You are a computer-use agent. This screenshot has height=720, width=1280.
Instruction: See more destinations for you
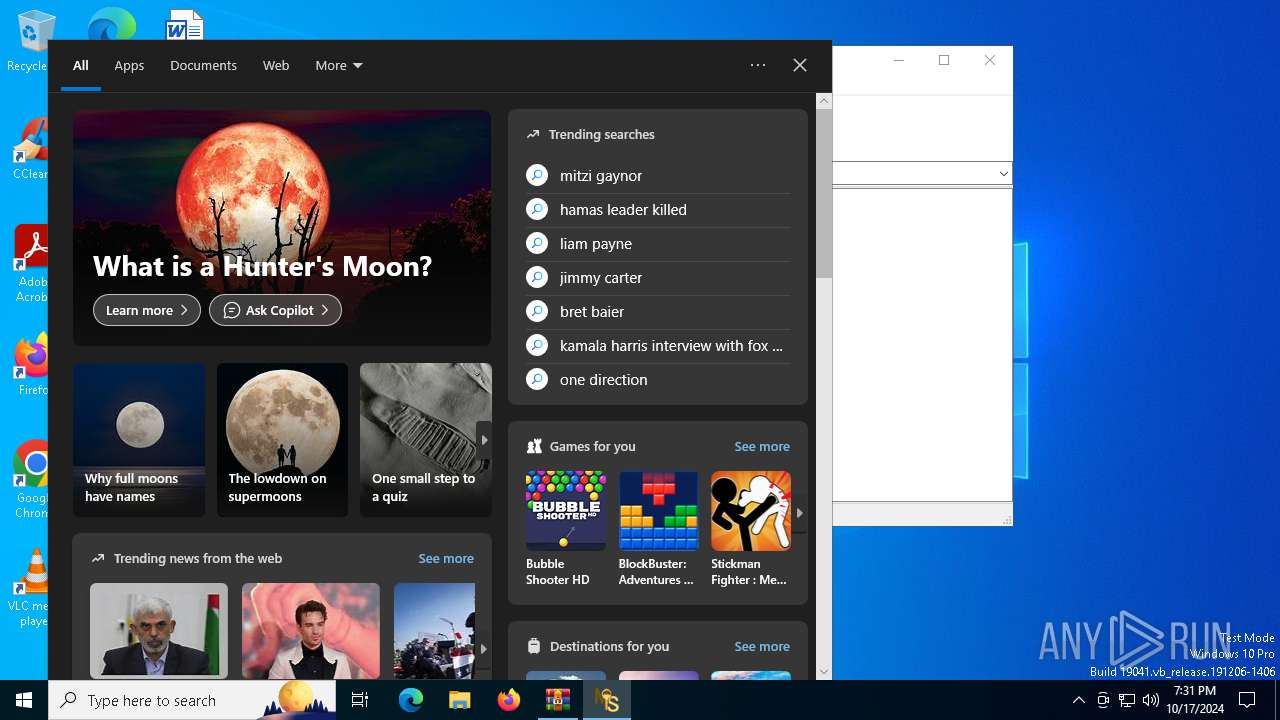(x=762, y=646)
